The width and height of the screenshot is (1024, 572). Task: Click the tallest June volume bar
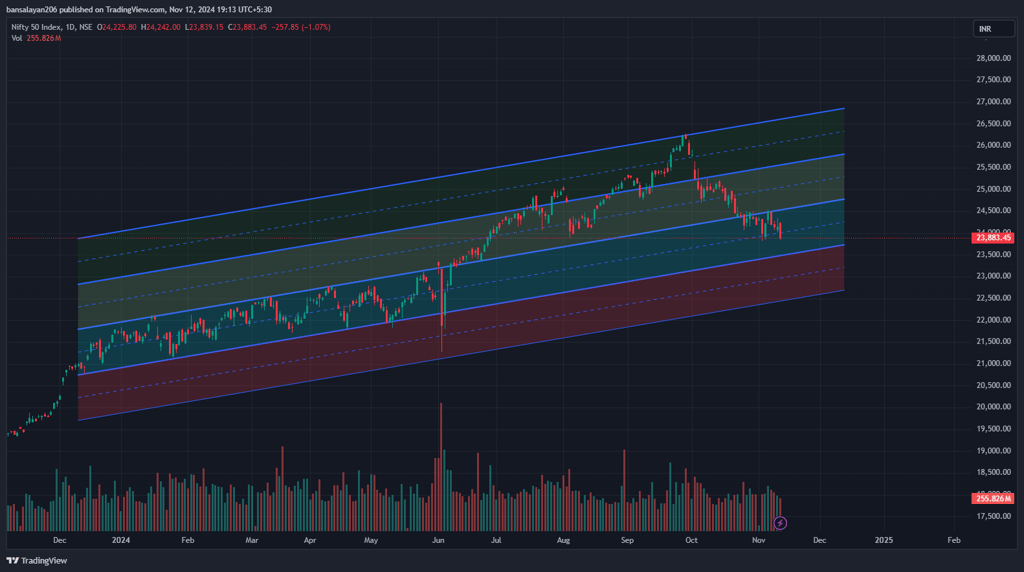(441, 467)
